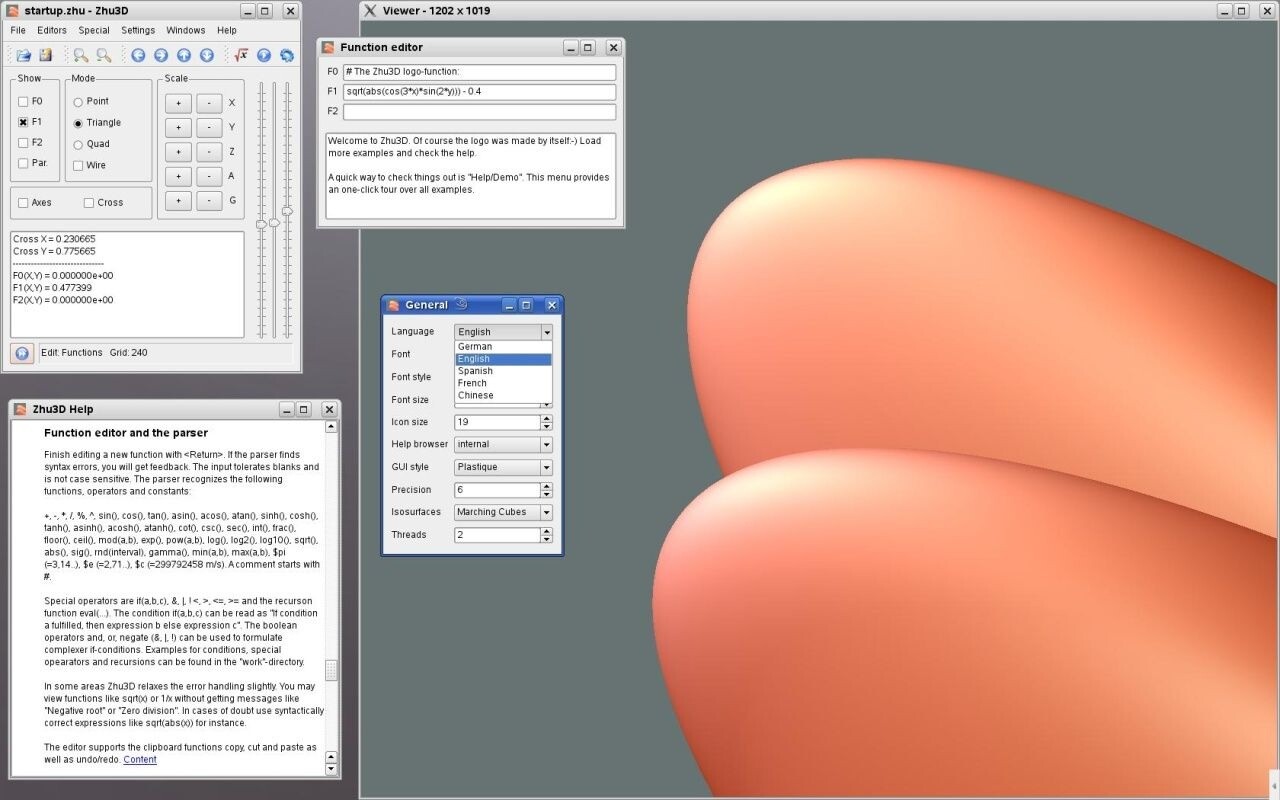Open the Settings menu
Viewport: 1280px width, 800px height.
[138, 31]
